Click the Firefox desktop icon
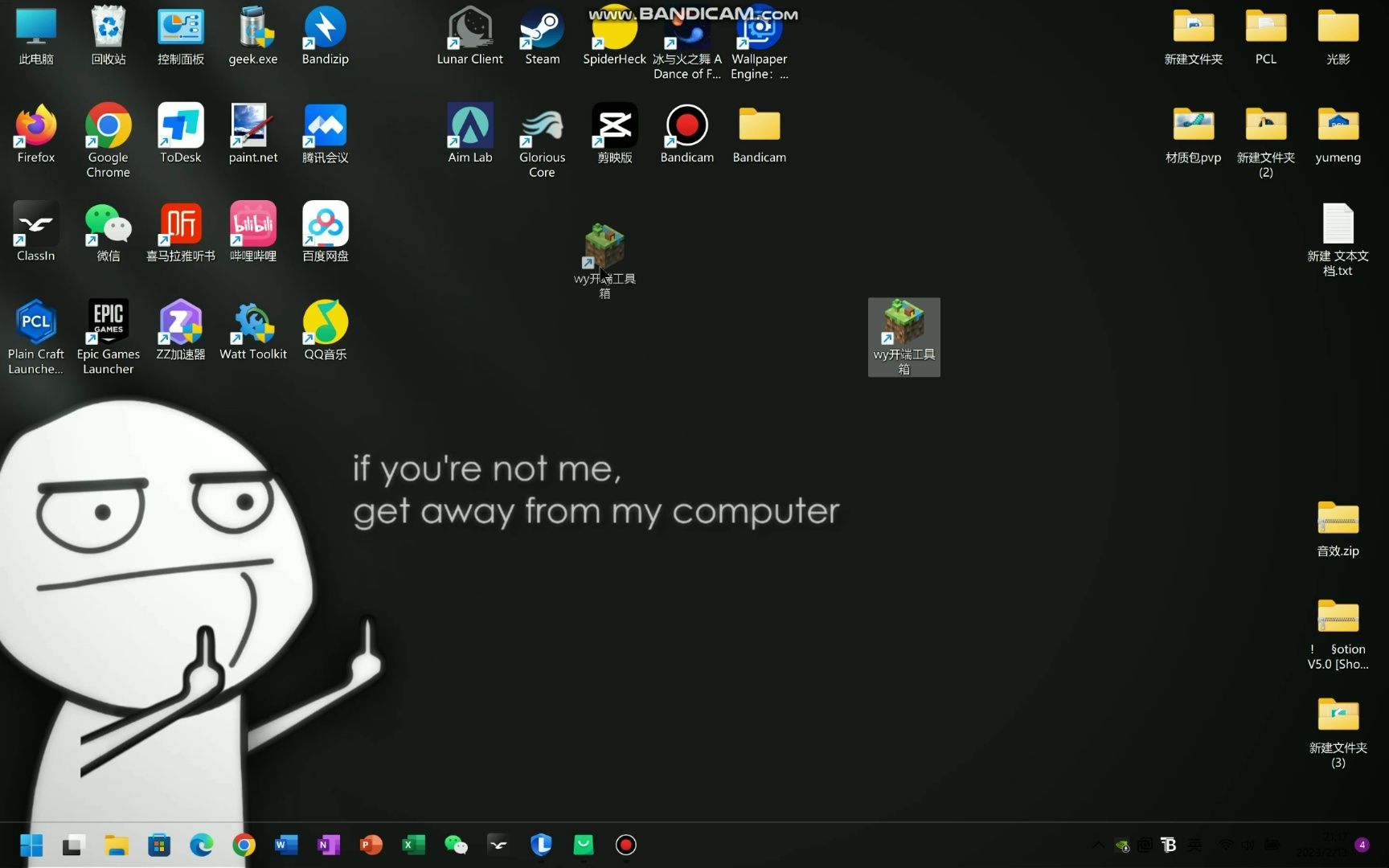 click(x=36, y=133)
